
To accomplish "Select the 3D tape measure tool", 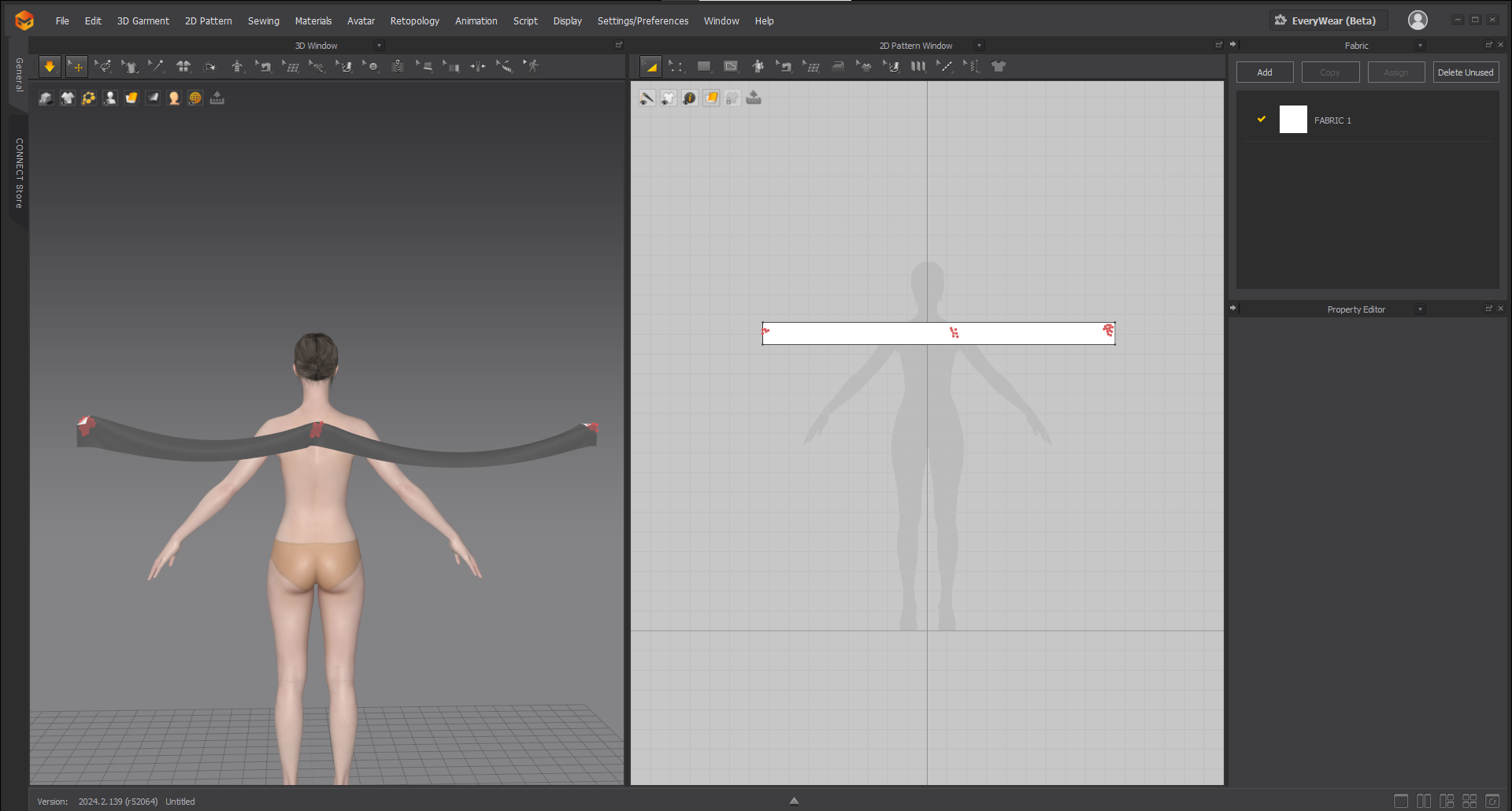I will (x=505, y=67).
